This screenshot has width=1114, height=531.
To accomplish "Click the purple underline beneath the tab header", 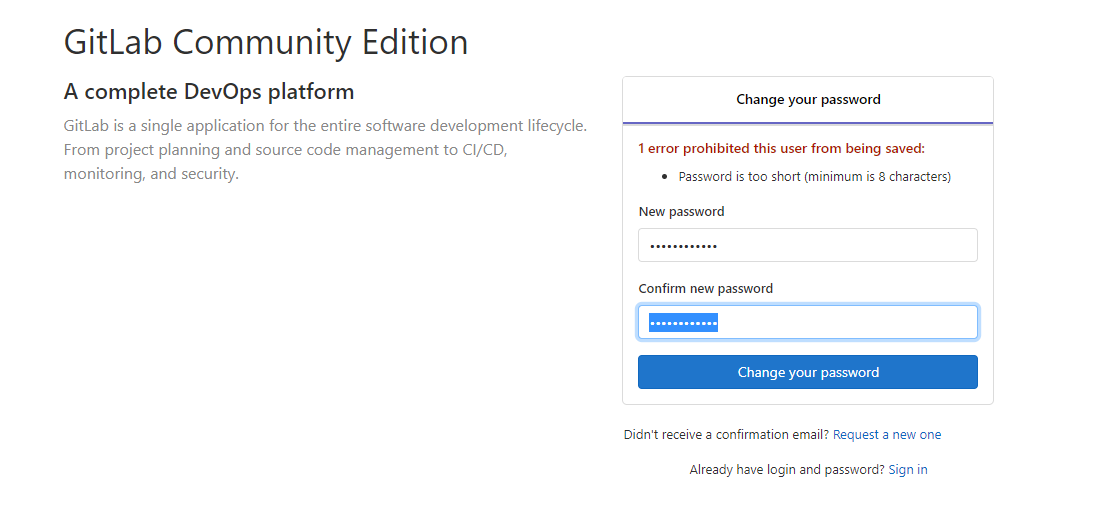I will click(x=808, y=123).
